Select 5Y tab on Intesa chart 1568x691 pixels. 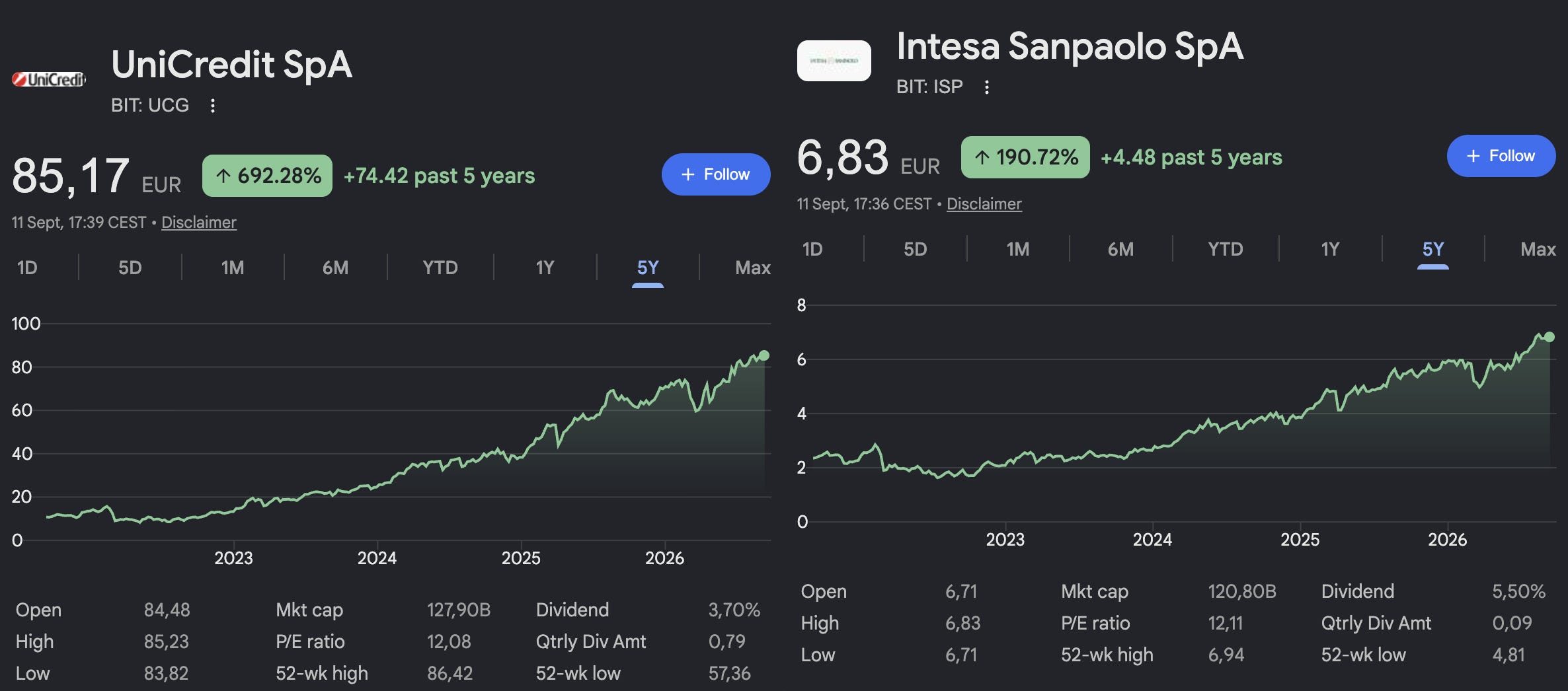point(1433,249)
